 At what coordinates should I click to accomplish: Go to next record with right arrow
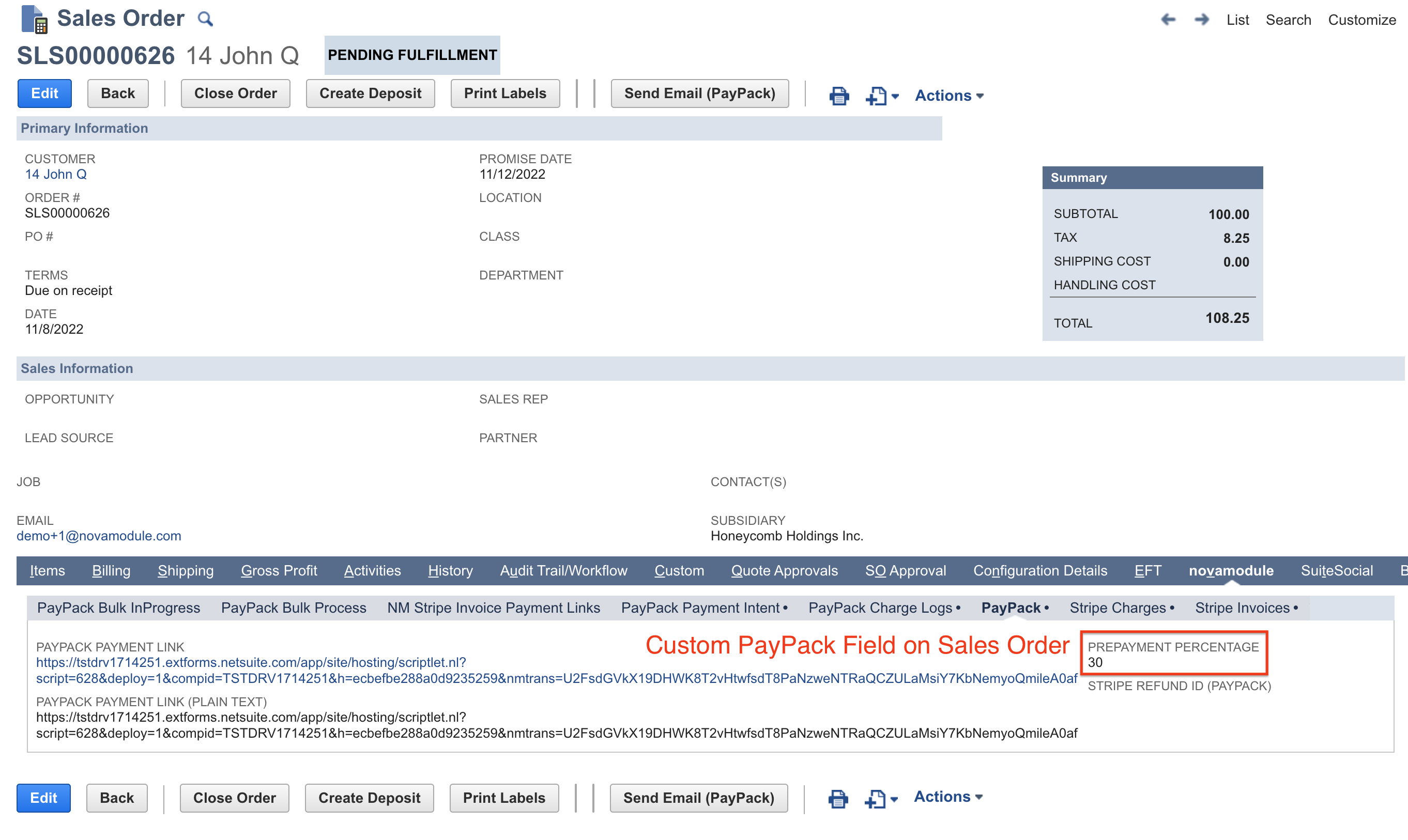click(x=1201, y=20)
